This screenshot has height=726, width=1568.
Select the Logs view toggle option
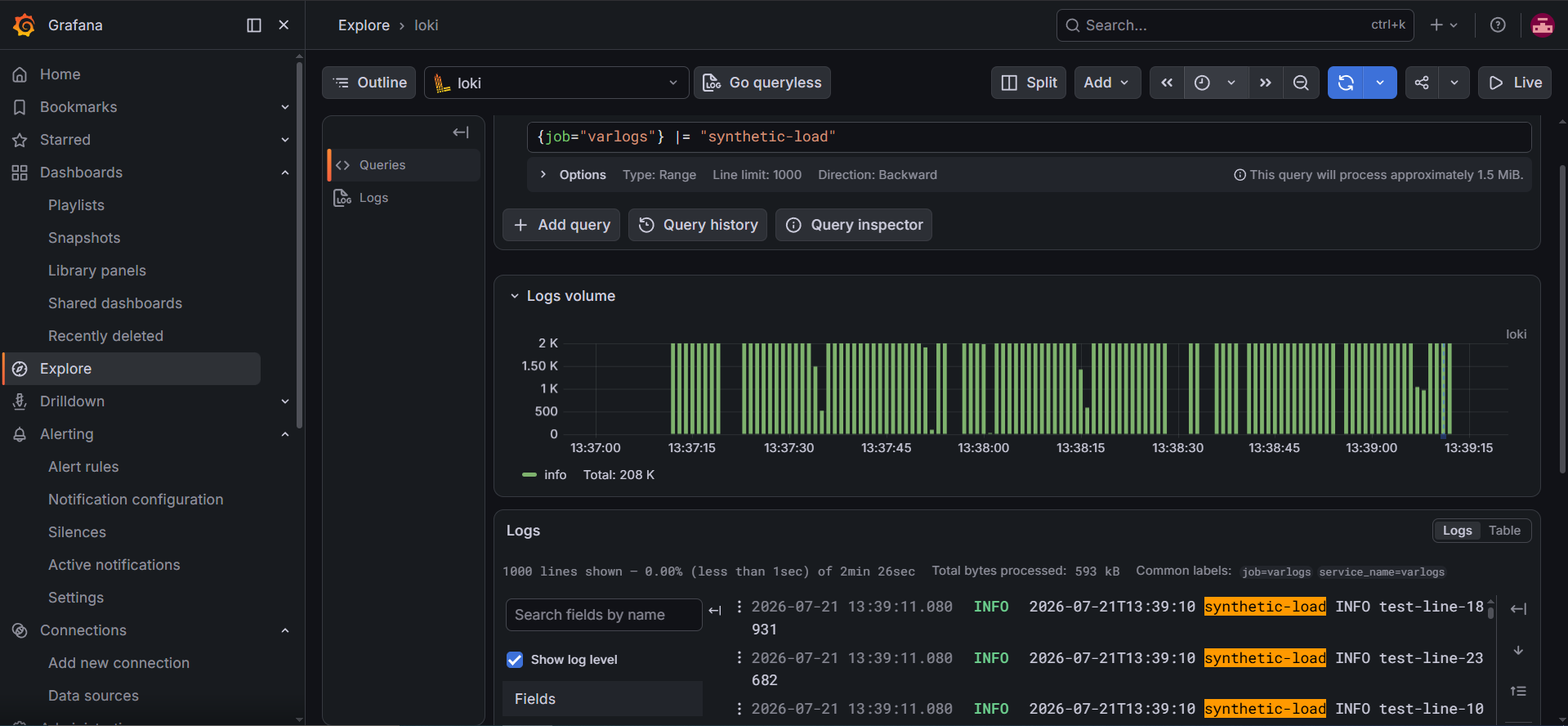click(1457, 531)
